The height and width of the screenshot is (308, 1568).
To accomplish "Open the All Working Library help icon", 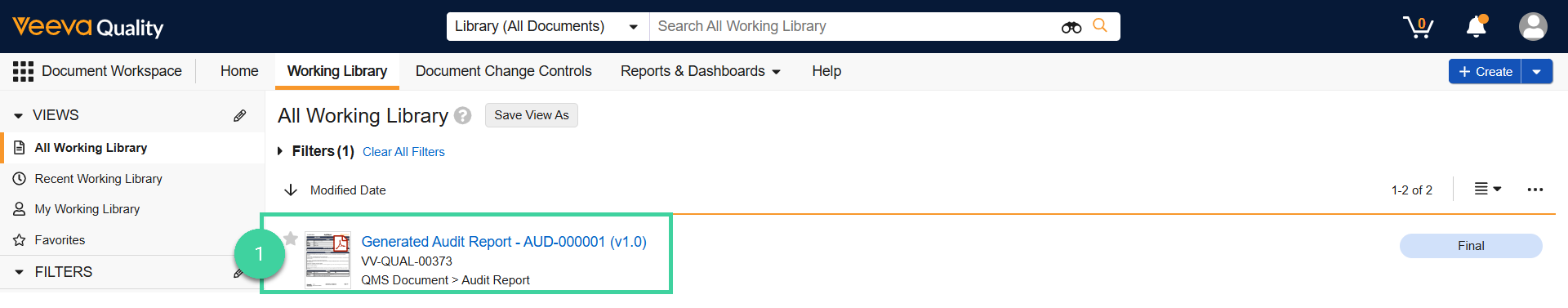I will pyautogui.click(x=463, y=115).
